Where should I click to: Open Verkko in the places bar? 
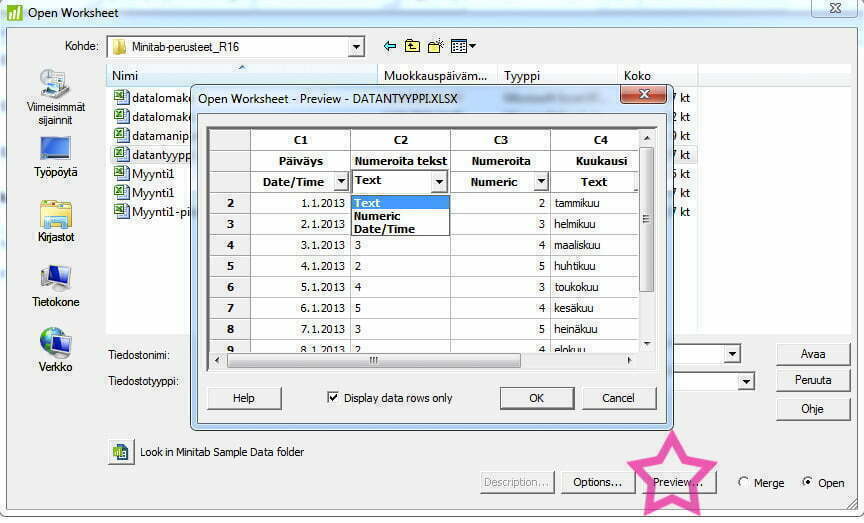tap(55, 350)
